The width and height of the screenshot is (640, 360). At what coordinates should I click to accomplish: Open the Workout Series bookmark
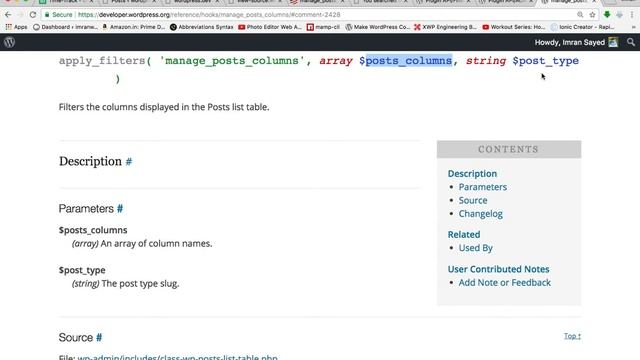[x=513, y=27]
